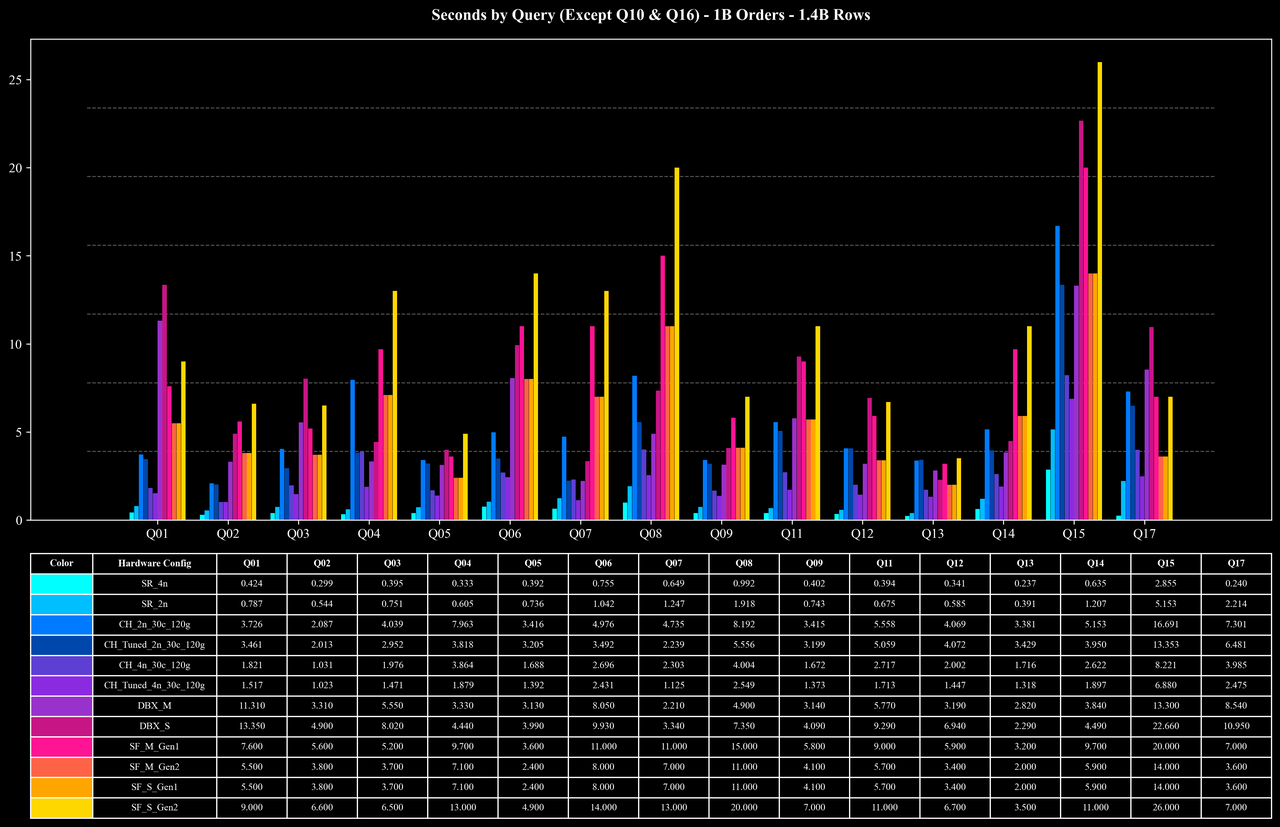Select the 0.424 cell in SR_4n row
This screenshot has height=827, width=1280.
(x=252, y=583)
